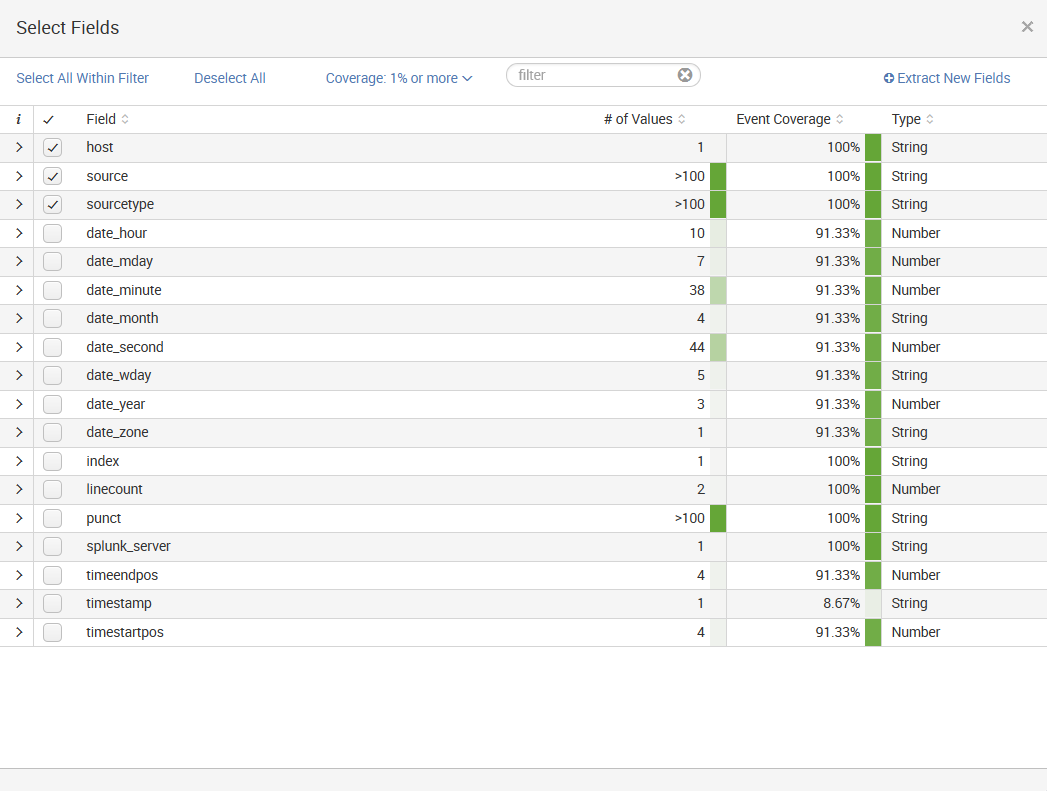This screenshot has height=791, width=1047.
Task: Expand the index row details
Action: point(19,461)
